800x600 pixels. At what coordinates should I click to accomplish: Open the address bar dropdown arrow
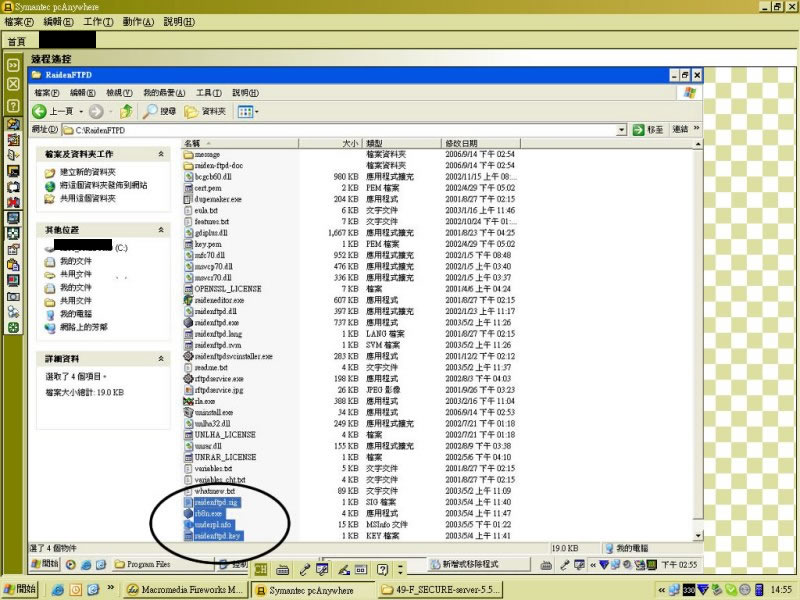pyautogui.click(x=621, y=130)
